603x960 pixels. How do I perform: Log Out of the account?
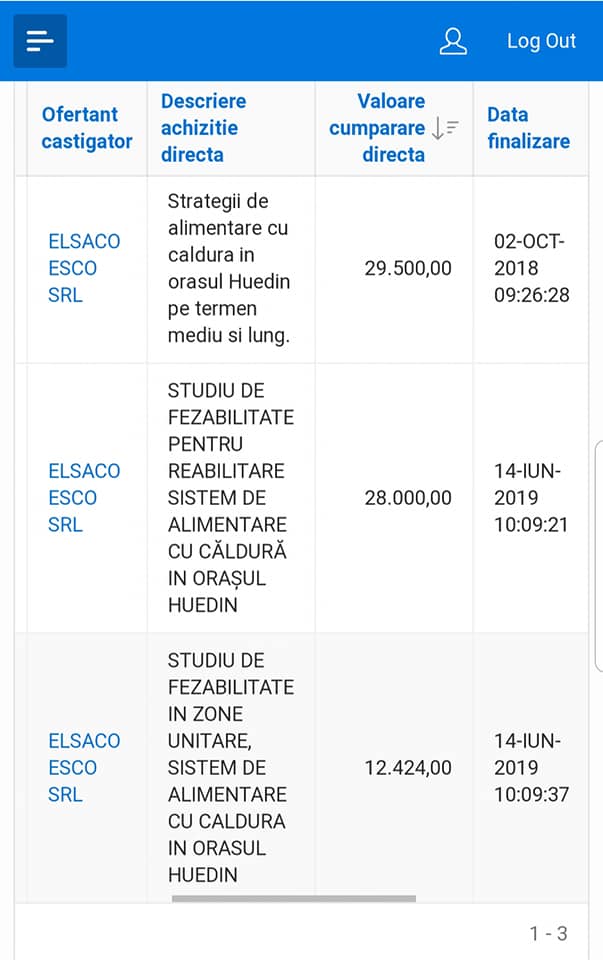coord(541,41)
